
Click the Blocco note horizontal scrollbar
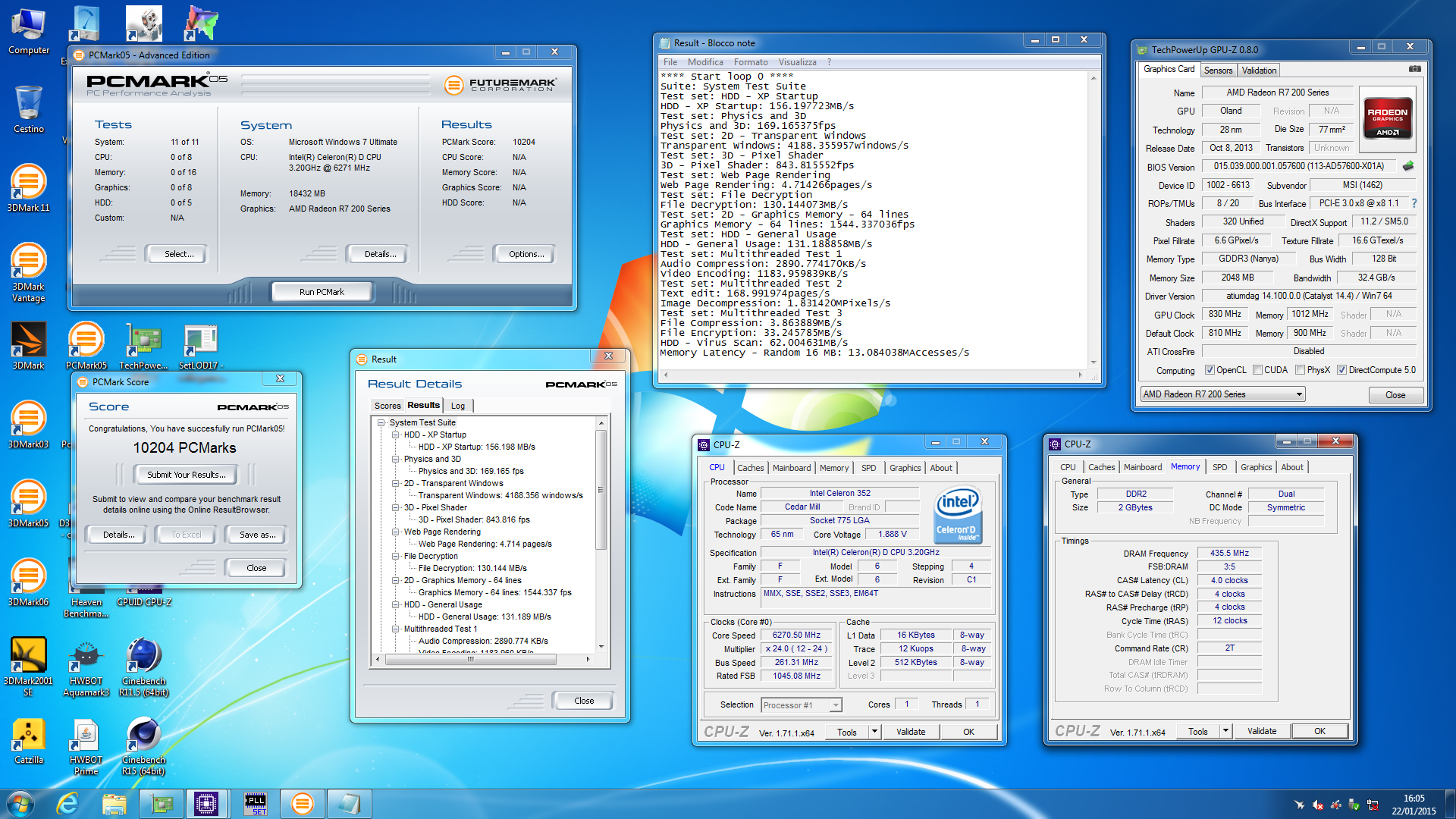871,375
